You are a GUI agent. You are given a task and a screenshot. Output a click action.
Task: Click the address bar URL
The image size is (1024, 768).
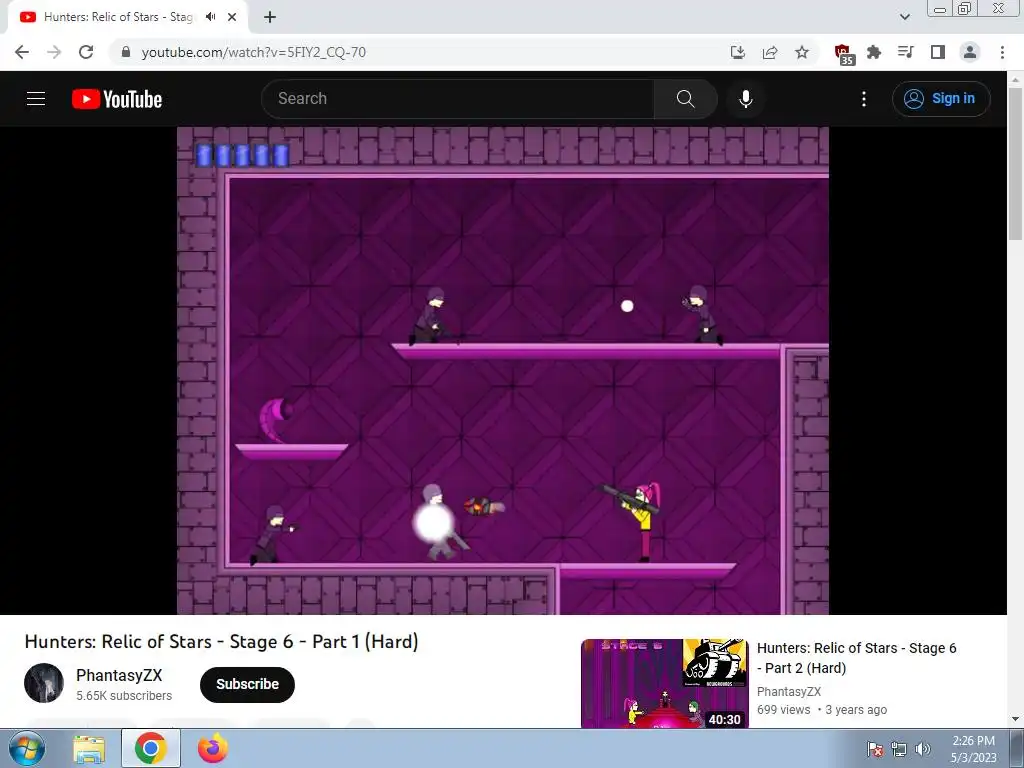coord(253,52)
